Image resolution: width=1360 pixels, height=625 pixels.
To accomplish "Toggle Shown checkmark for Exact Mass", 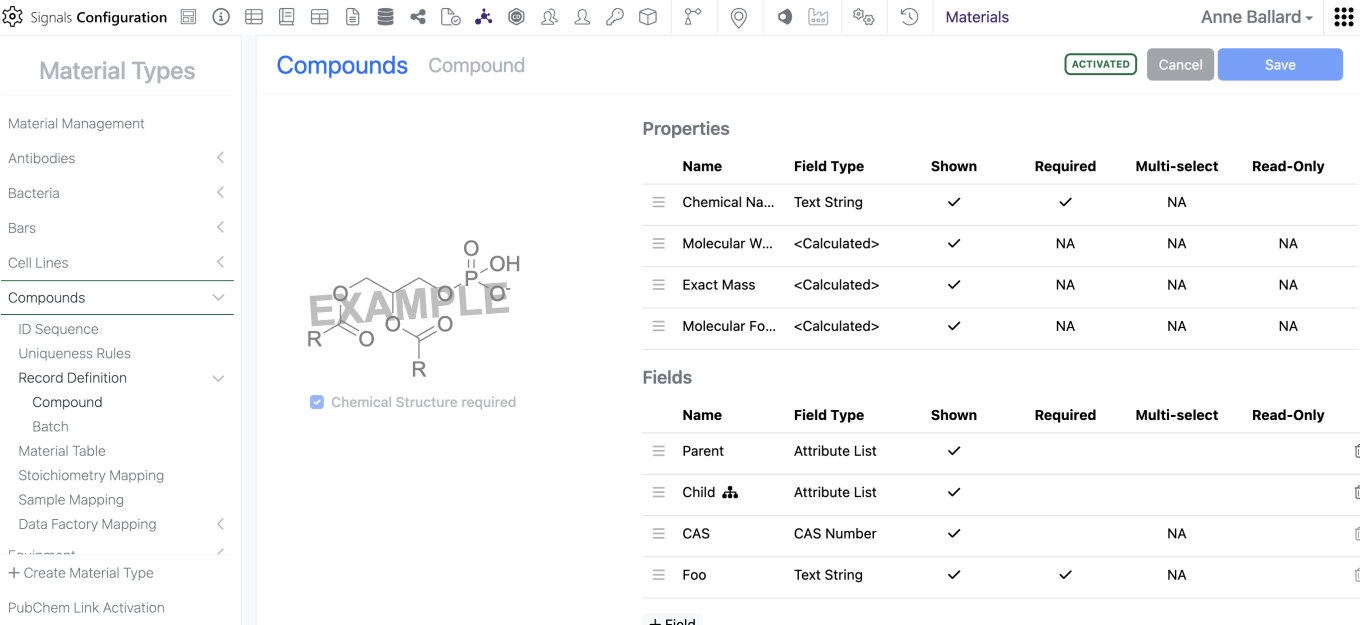I will 954,285.
